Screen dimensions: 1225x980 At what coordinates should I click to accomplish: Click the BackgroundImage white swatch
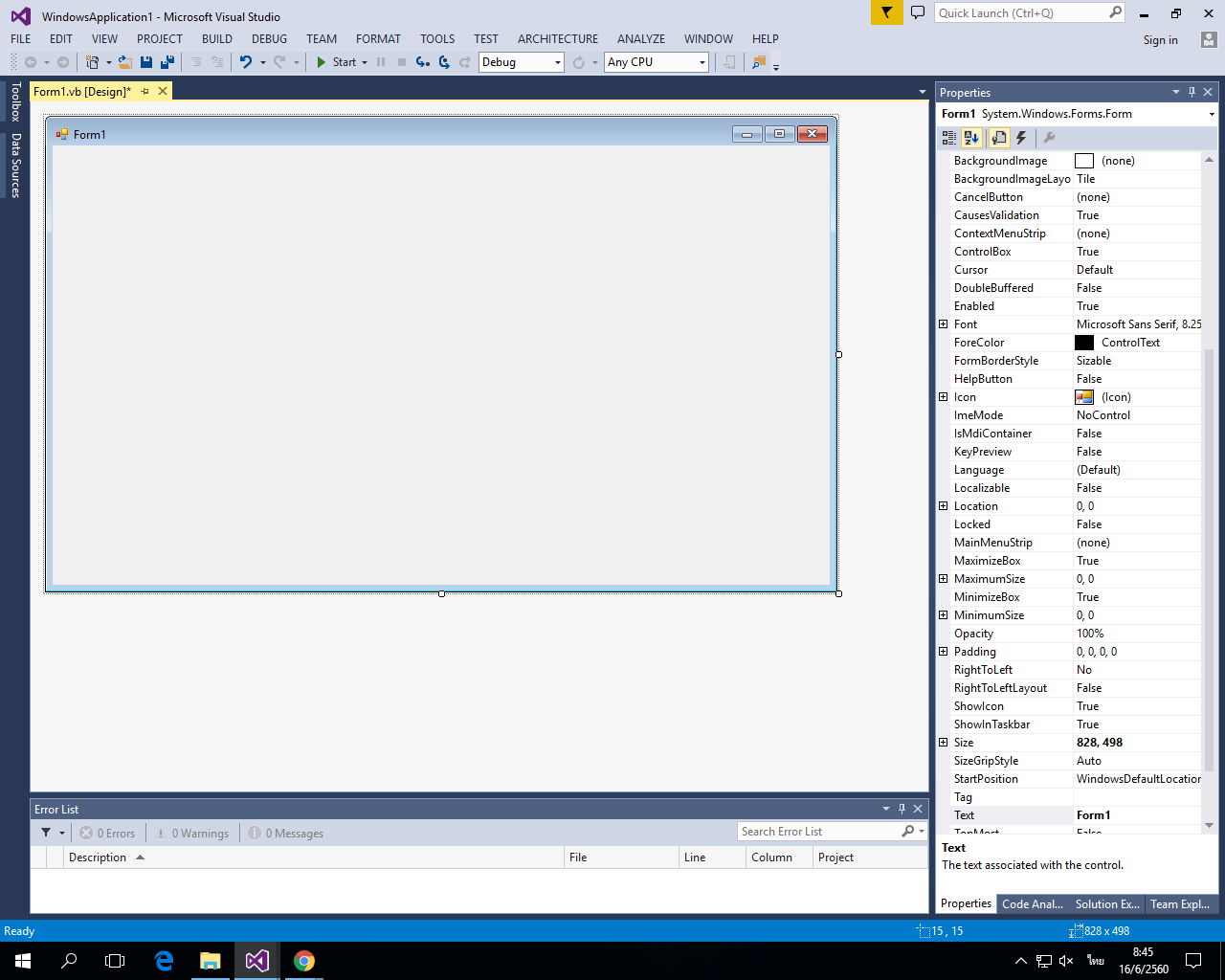point(1084,161)
